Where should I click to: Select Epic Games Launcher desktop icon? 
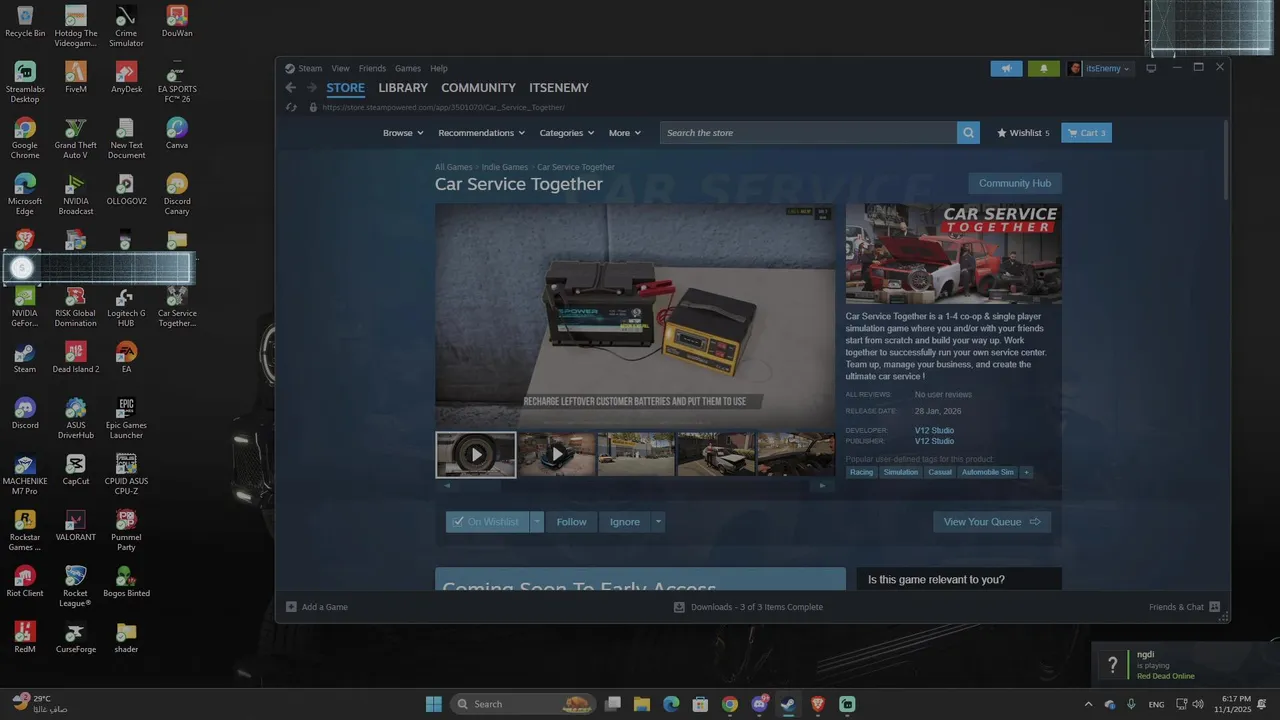pyautogui.click(x=126, y=418)
